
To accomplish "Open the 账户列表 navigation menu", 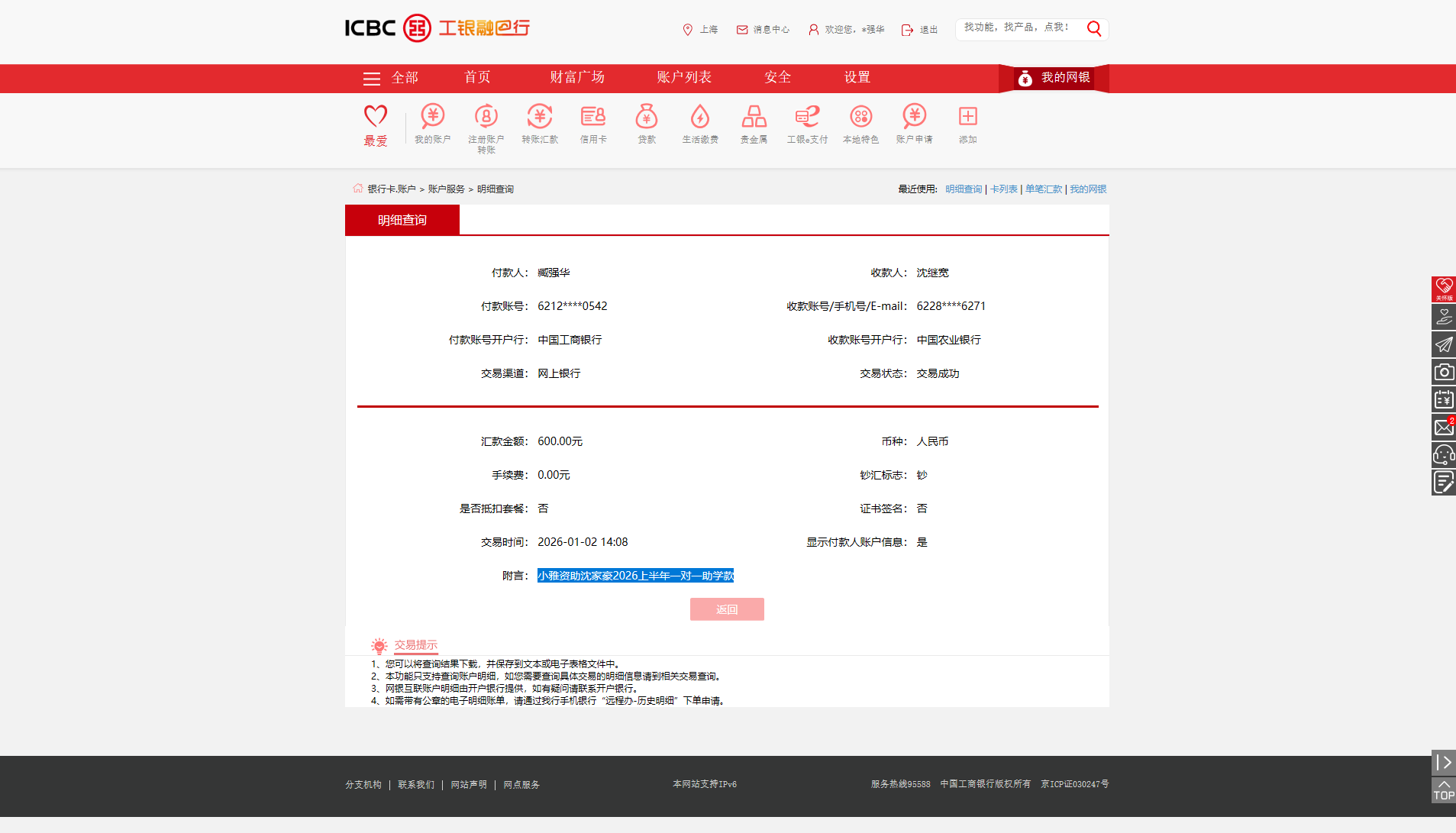I will point(683,77).
